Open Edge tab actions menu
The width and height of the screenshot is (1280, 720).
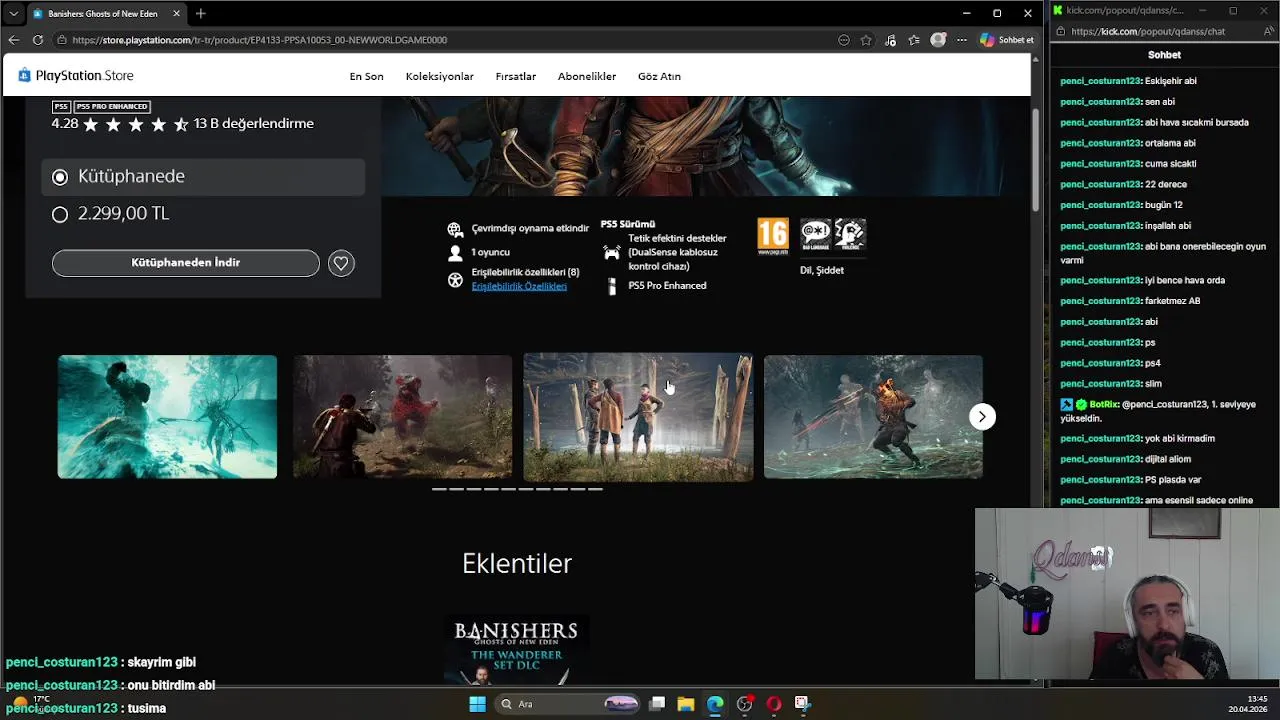click(x=13, y=13)
